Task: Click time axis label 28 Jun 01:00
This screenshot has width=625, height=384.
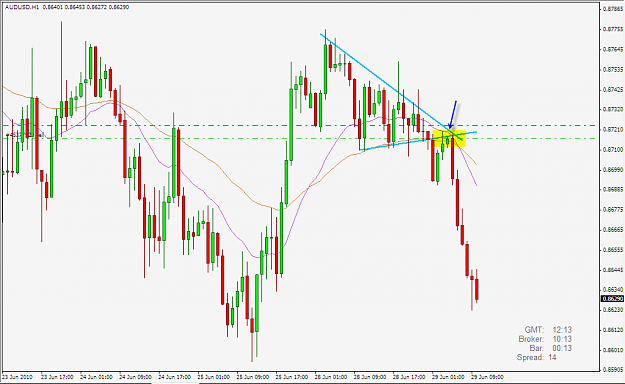Action: point(331,377)
